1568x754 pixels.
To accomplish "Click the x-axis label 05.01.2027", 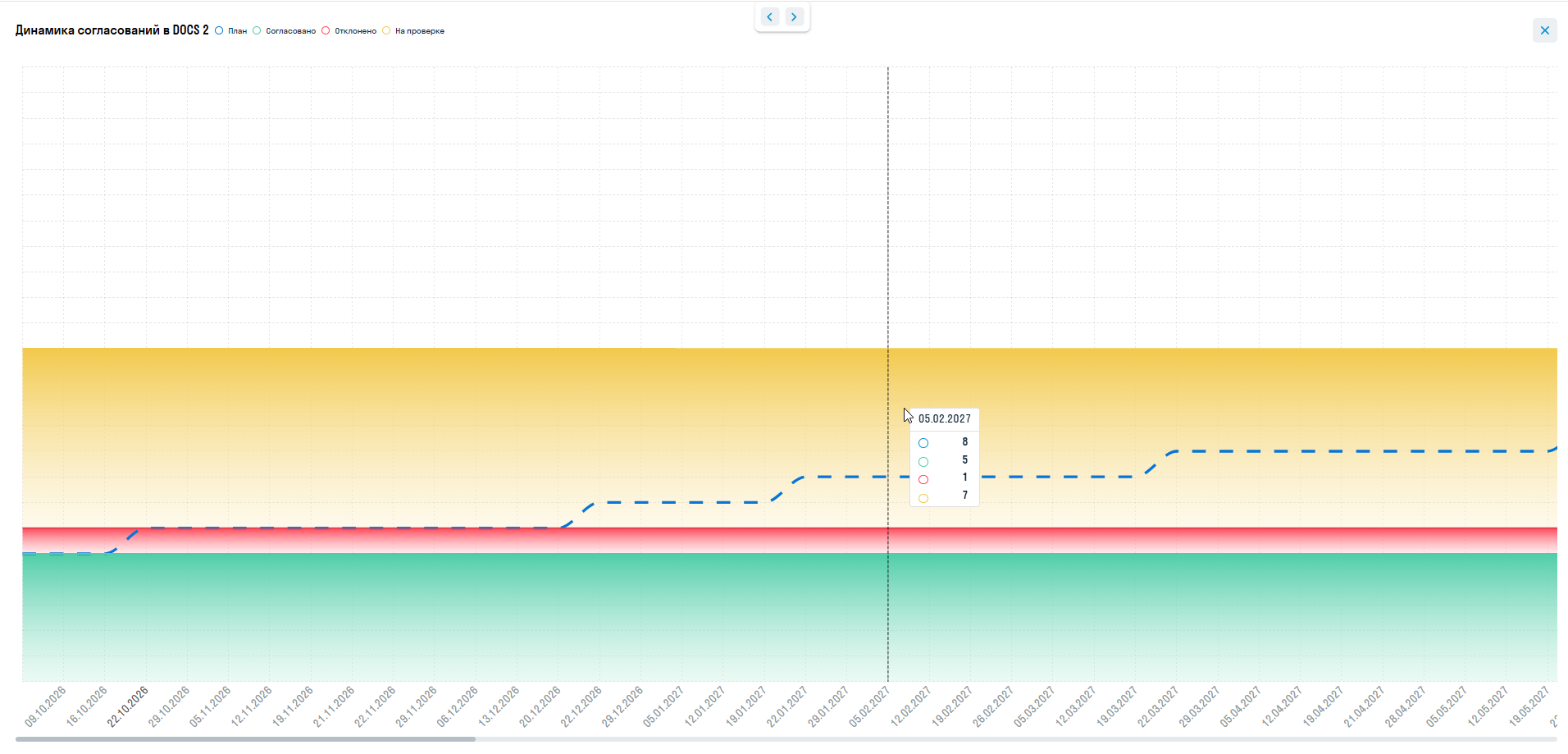I will (x=663, y=706).
